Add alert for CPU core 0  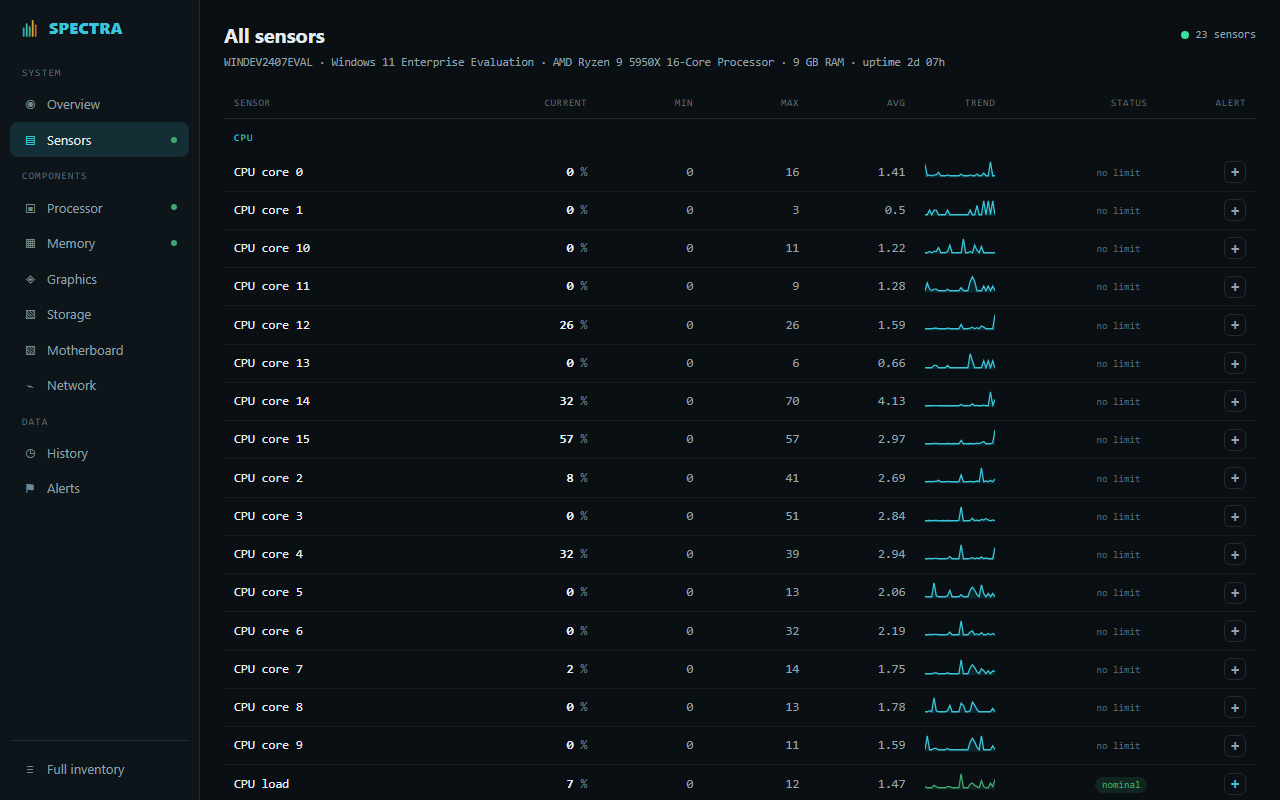tap(1235, 172)
